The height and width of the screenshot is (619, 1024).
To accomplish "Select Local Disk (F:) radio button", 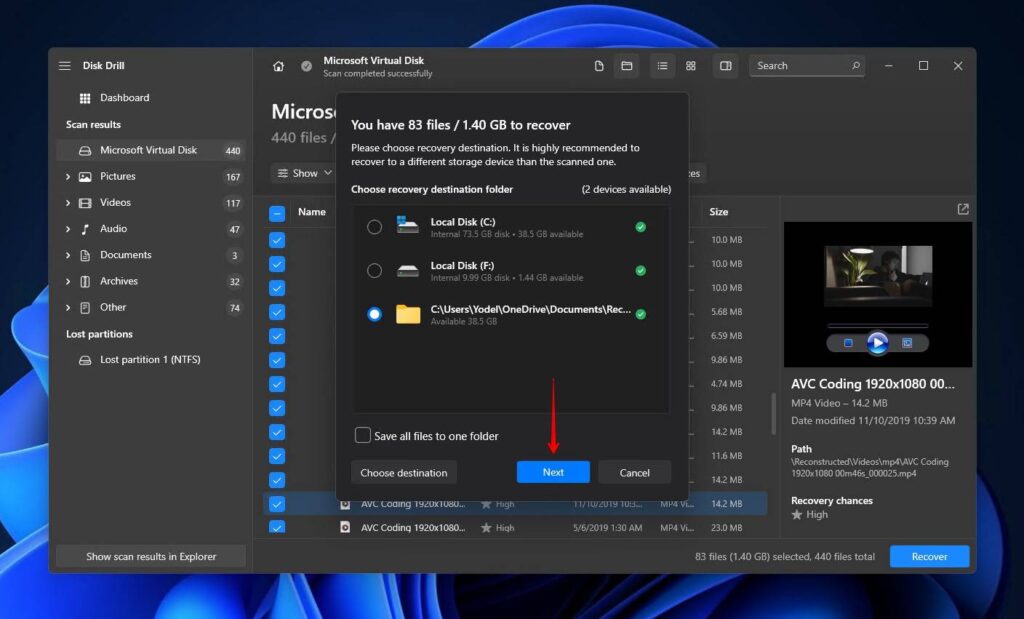I will pos(374,270).
